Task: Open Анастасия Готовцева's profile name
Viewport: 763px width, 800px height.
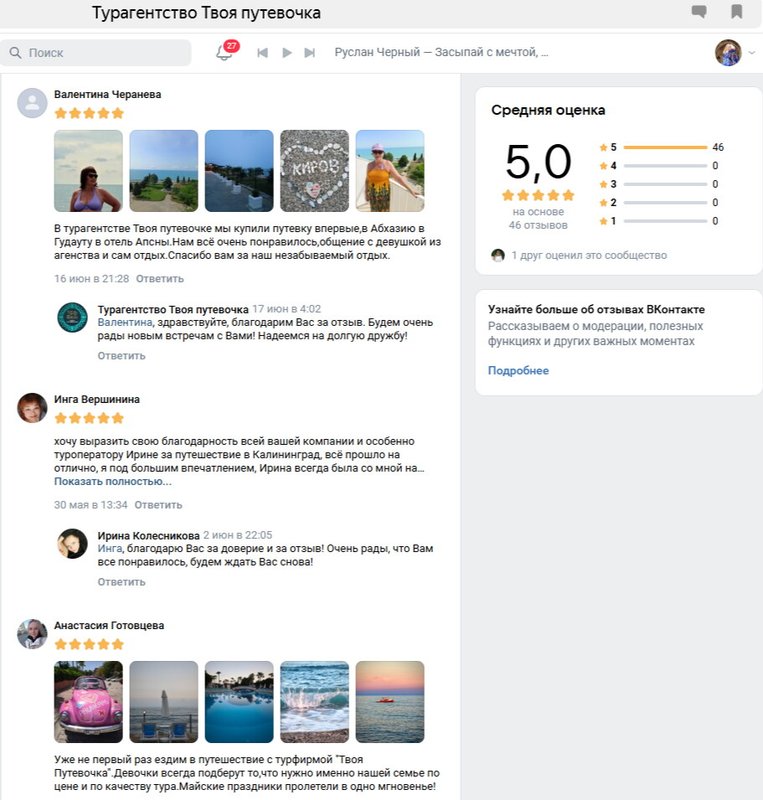Action: (109, 625)
